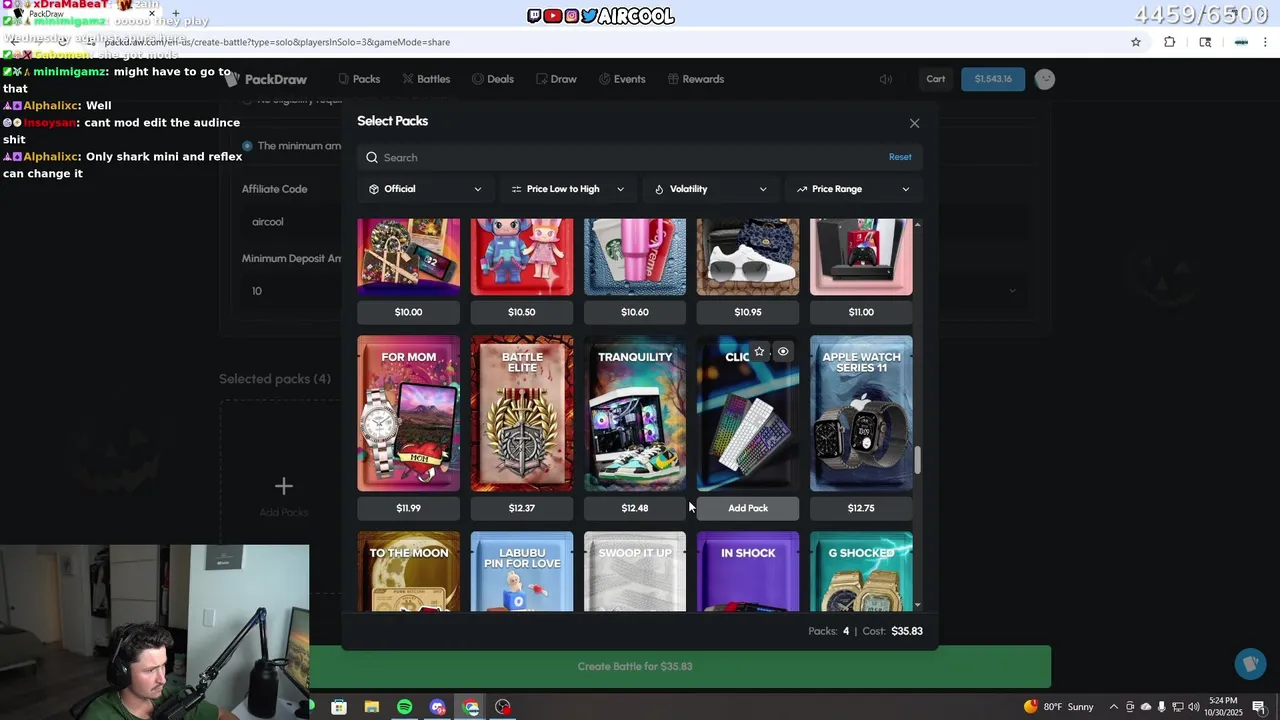Close the Select Packs dialog

[914, 123]
